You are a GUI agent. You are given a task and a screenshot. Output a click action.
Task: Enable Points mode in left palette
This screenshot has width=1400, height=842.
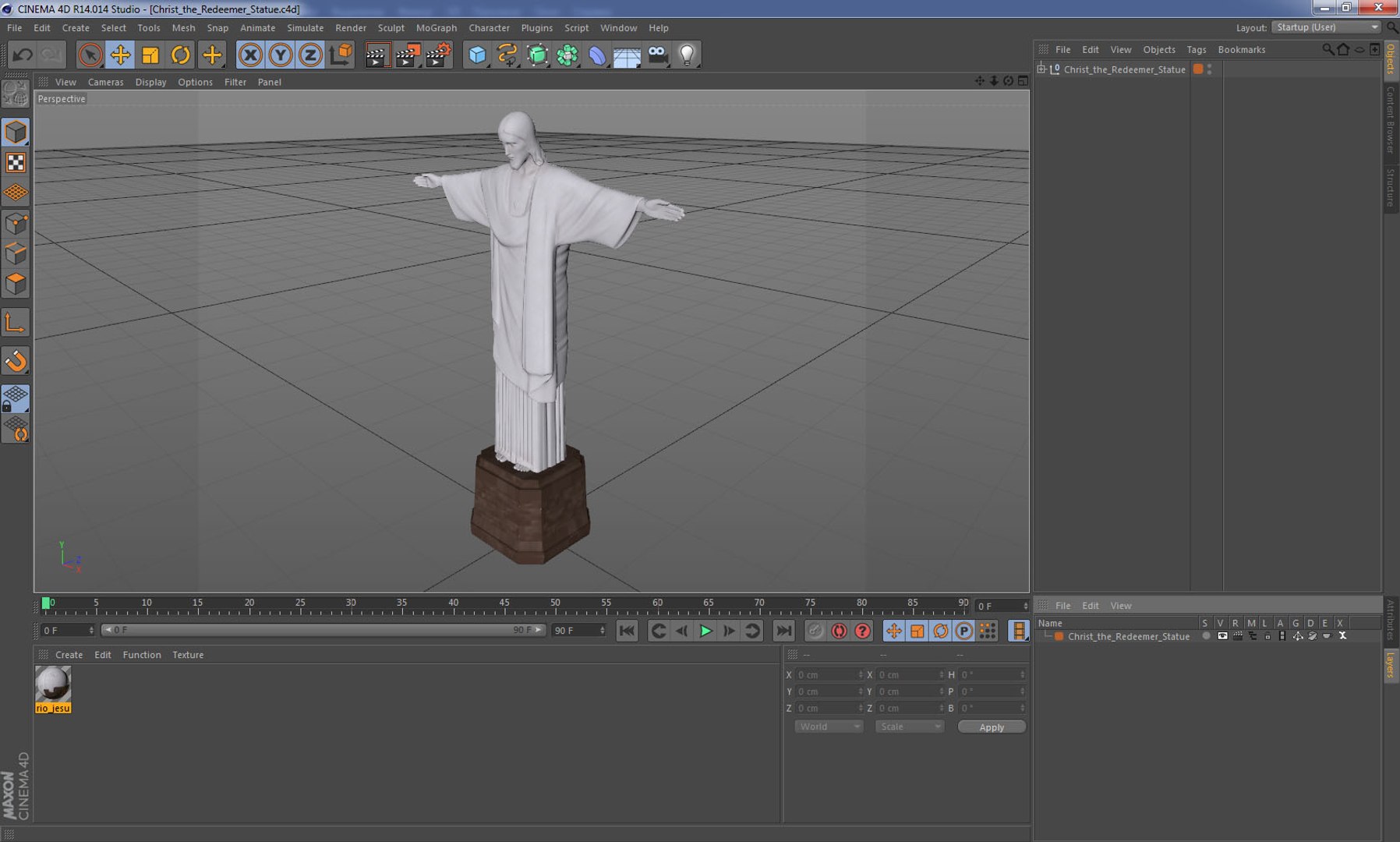tap(16, 224)
